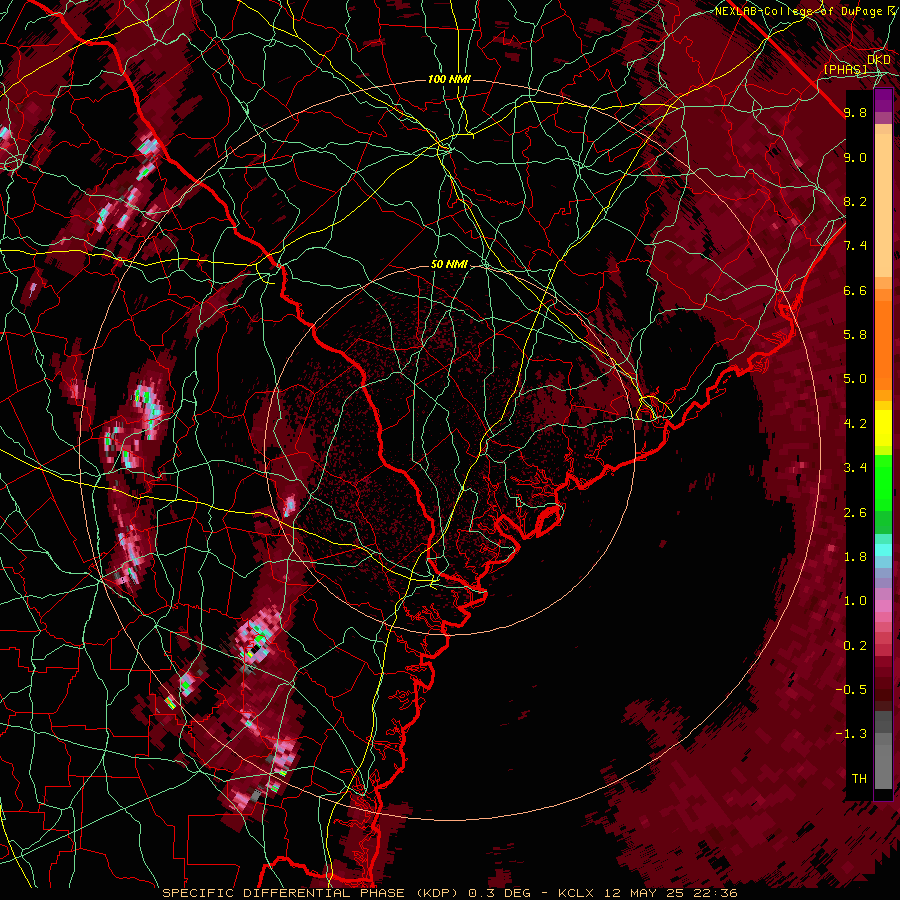Viewport: 900px width, 900px height.
Task: Click the 7.4 value on the color scale
Action: [855, 246]
